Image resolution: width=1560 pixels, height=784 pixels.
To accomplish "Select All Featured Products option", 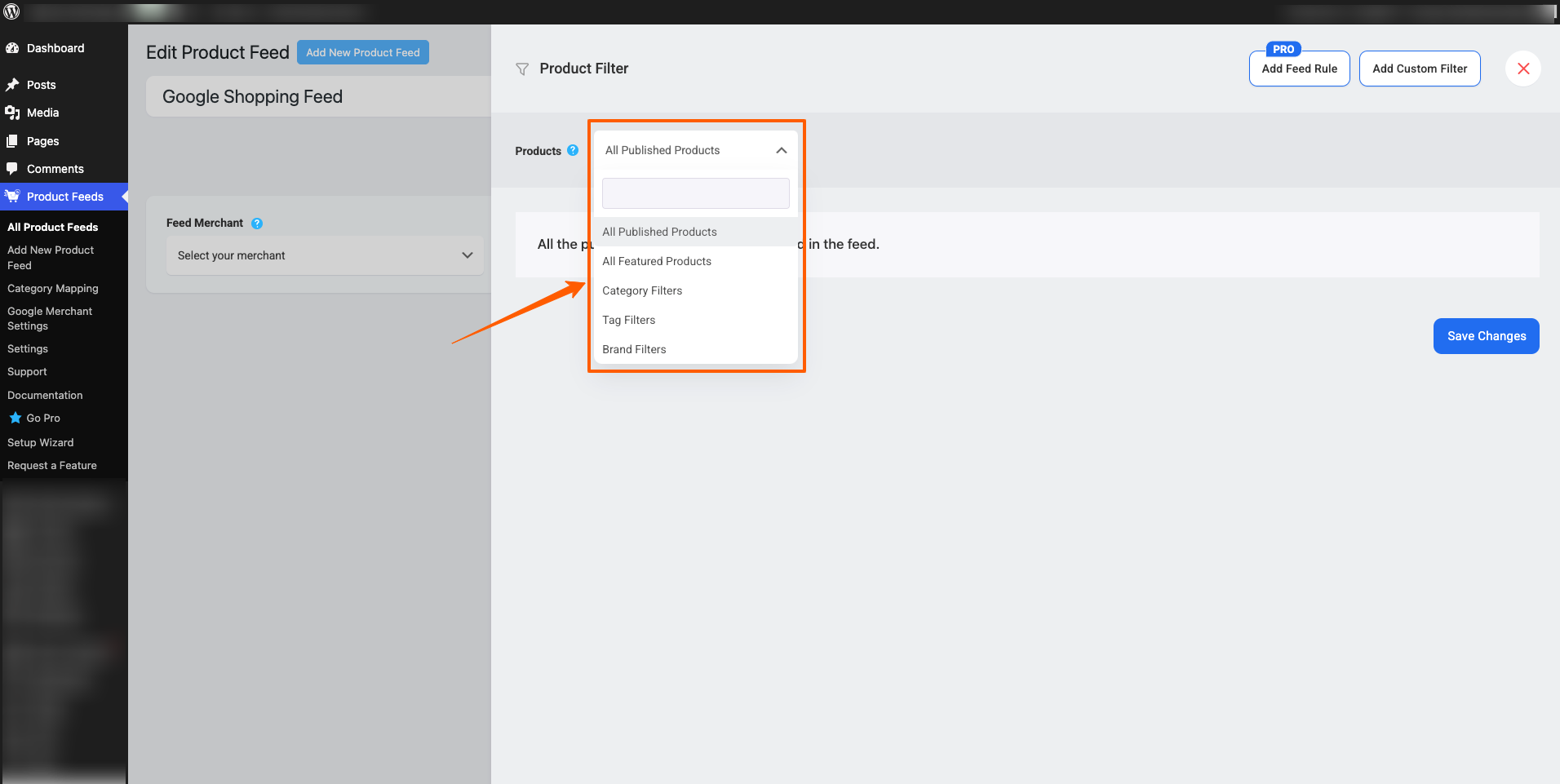I will [657, 261].
